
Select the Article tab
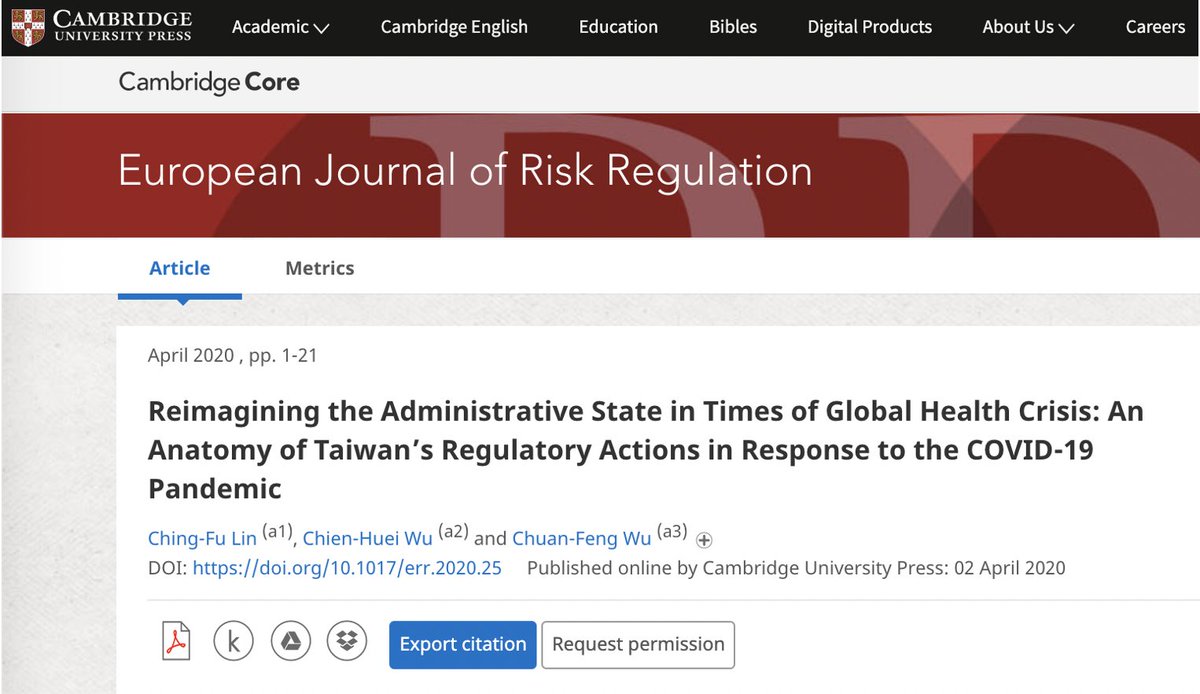[x=179, y=268]
